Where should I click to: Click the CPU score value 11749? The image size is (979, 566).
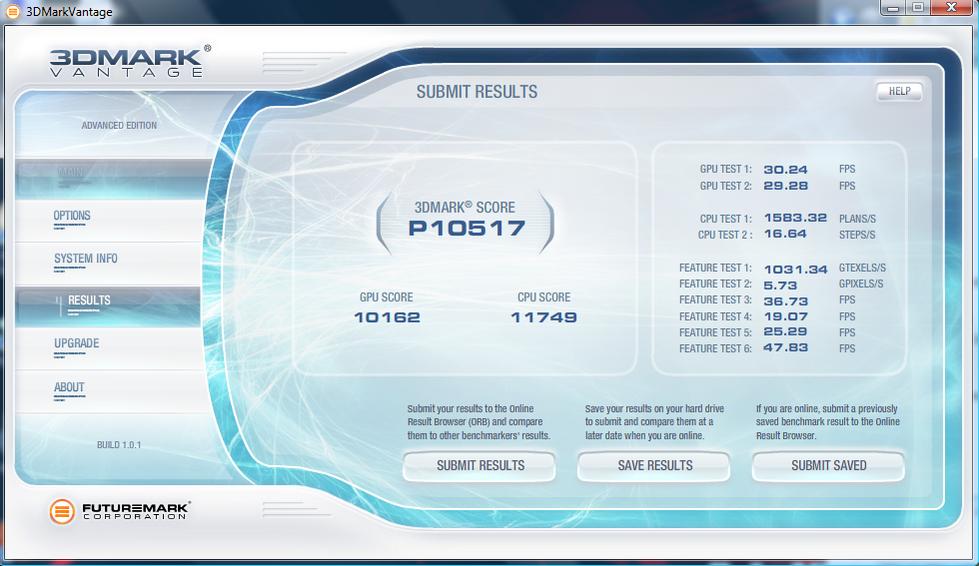543,317
